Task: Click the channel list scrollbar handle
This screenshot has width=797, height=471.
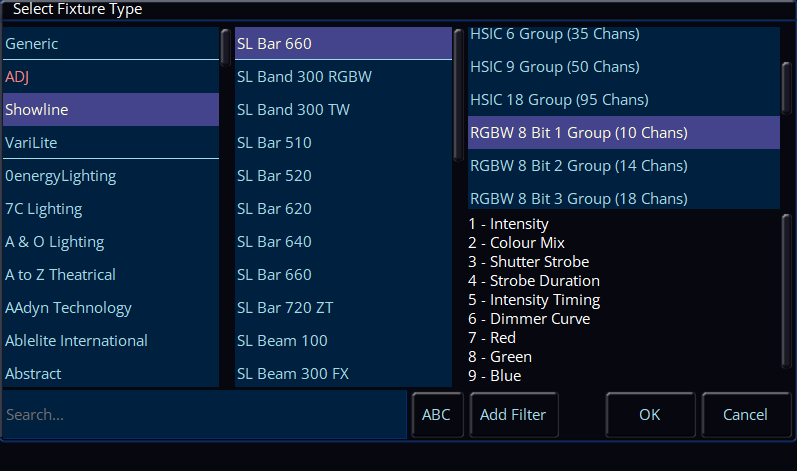Action: pos(786,291)
